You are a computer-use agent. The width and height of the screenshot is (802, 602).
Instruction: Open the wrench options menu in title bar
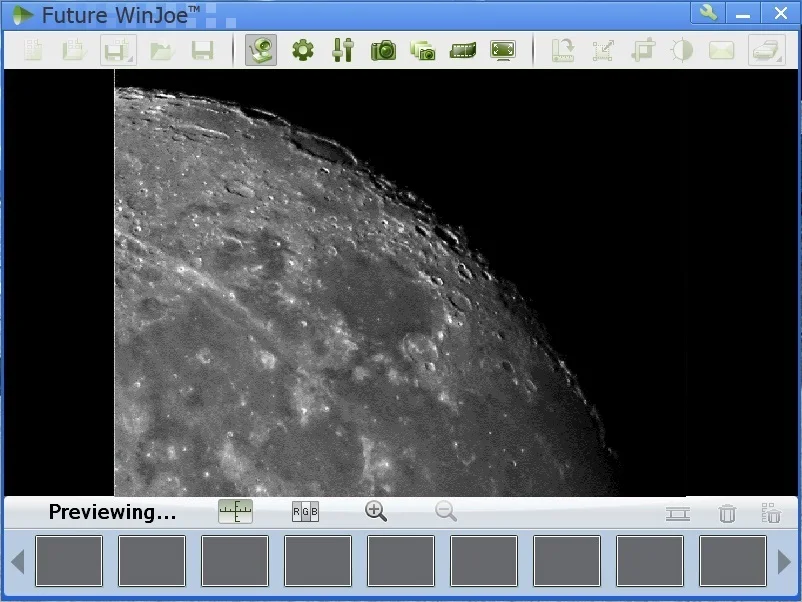708,13
